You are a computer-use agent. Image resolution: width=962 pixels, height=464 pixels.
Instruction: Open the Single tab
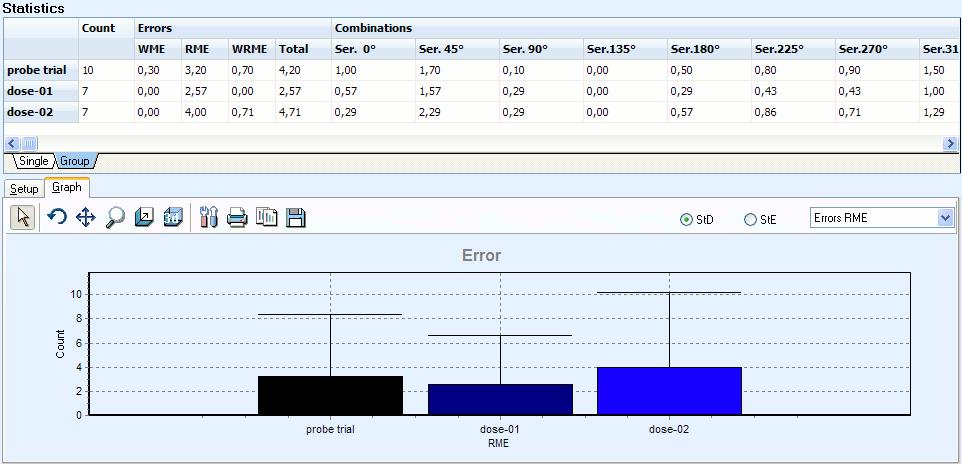coord(33,161)
